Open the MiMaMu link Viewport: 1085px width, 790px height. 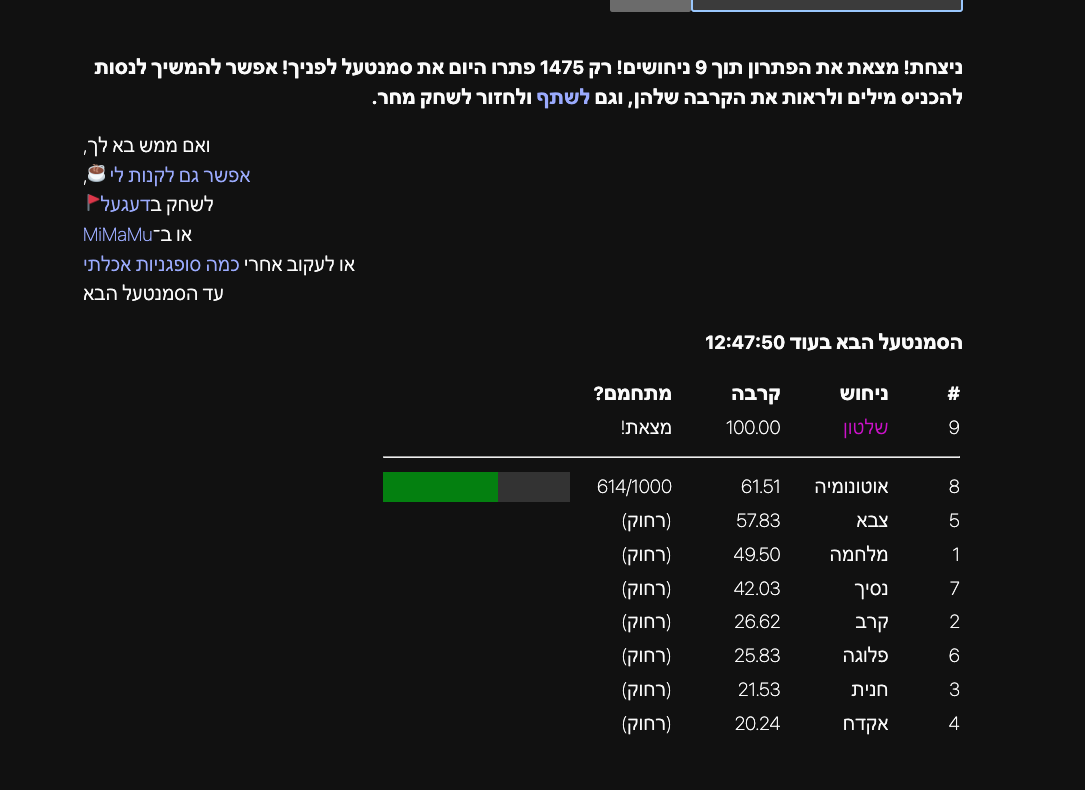118,234
